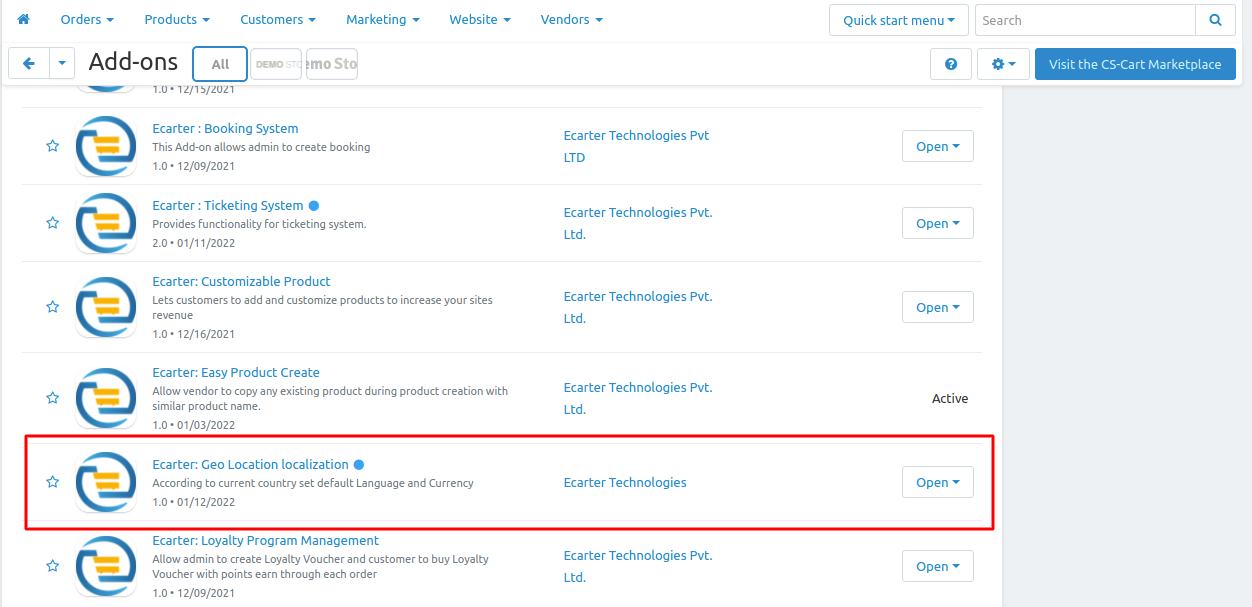Open the Marketing menu
This screenshot has height=607, width=1252.
coord(383,19)
